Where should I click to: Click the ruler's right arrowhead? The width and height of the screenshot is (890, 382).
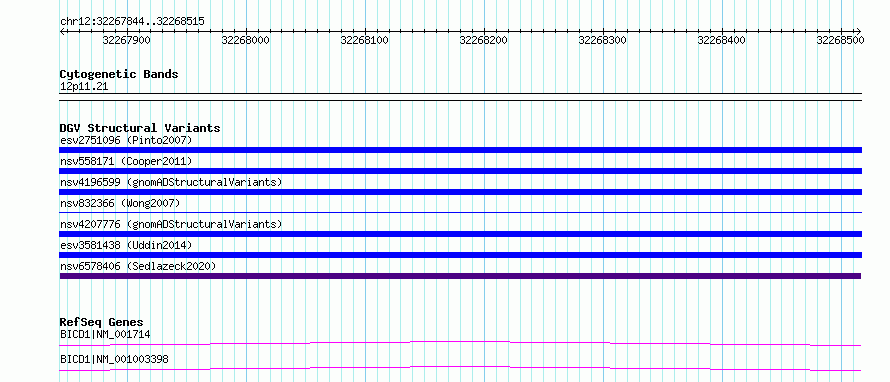coord(859,31)
